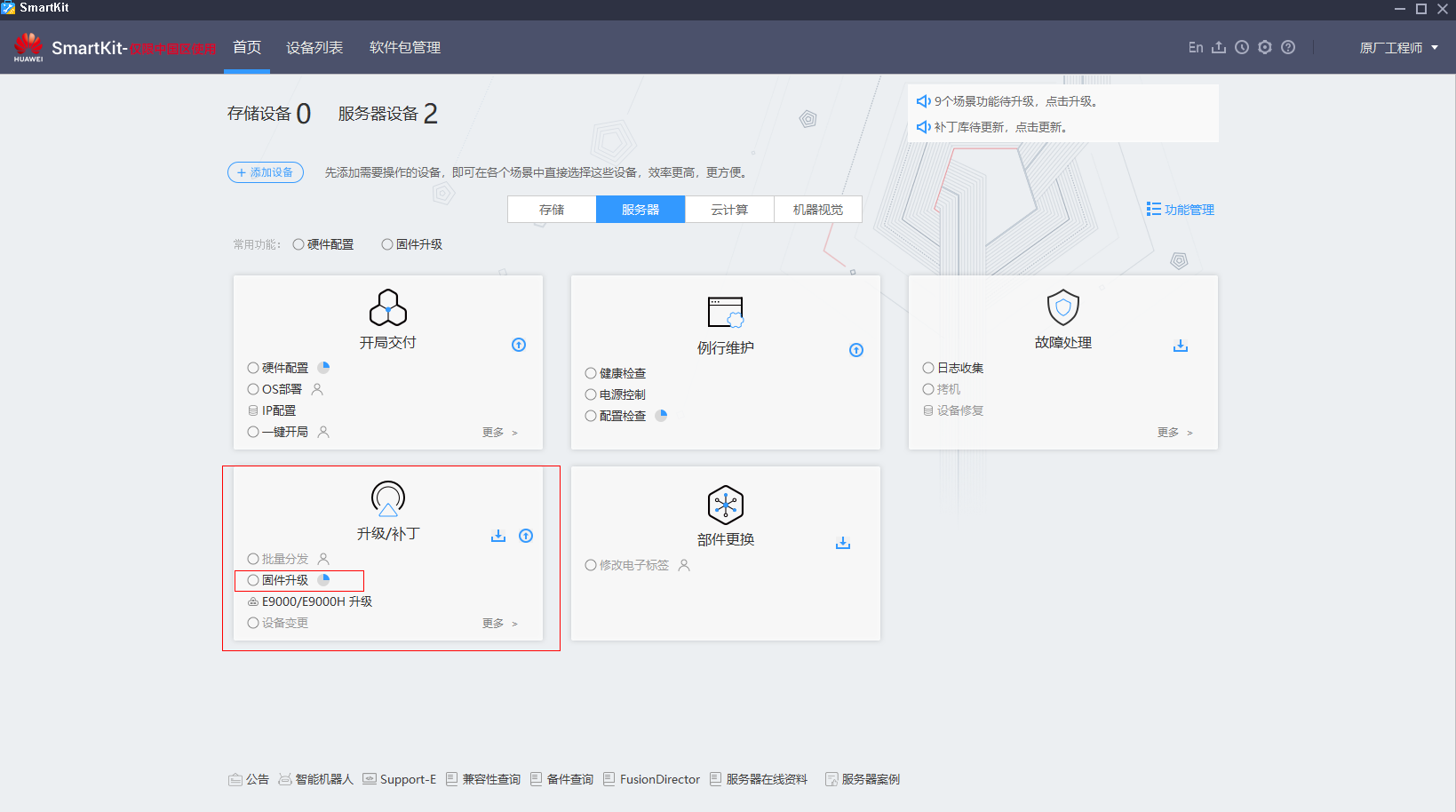Viewport: 1456px width, 812px height.
Task: Open the clock history icon in header
Action: (x=1242, y=47)
